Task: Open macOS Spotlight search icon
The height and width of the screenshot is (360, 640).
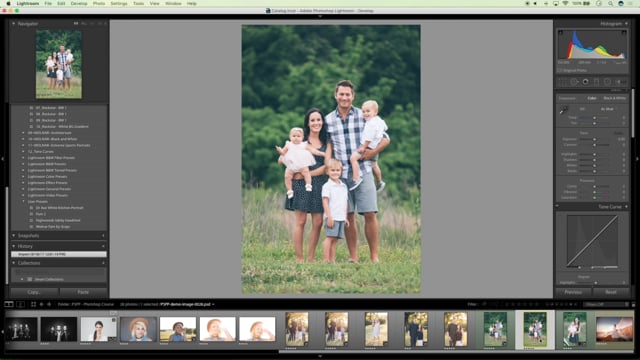Action: [x=610, y=4]
